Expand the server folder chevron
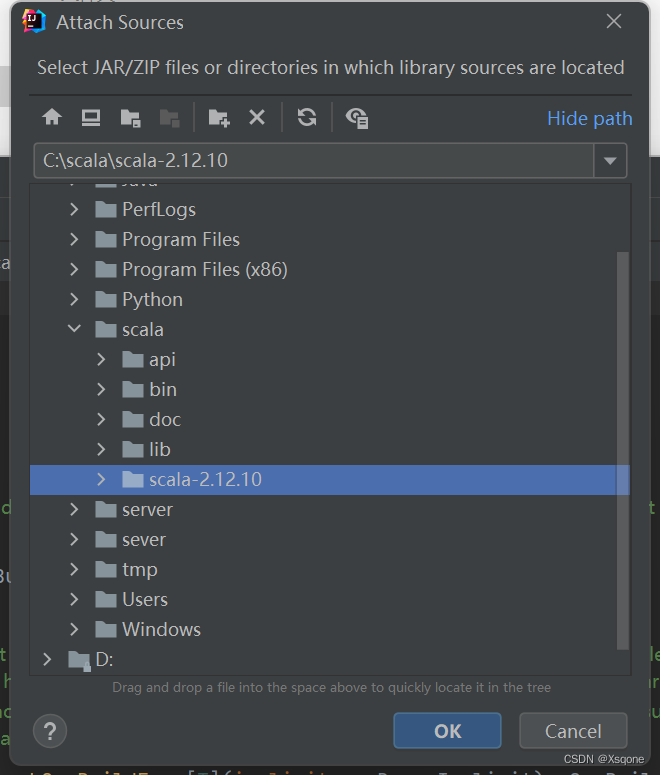This screenshot has width=660, height=775. (x=74, y=510)
